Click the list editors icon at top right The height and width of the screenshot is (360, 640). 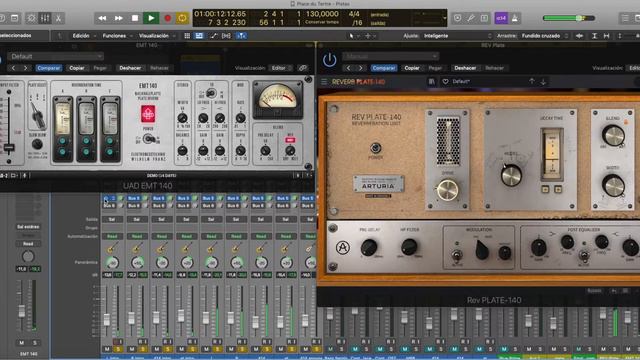[625, 18]
